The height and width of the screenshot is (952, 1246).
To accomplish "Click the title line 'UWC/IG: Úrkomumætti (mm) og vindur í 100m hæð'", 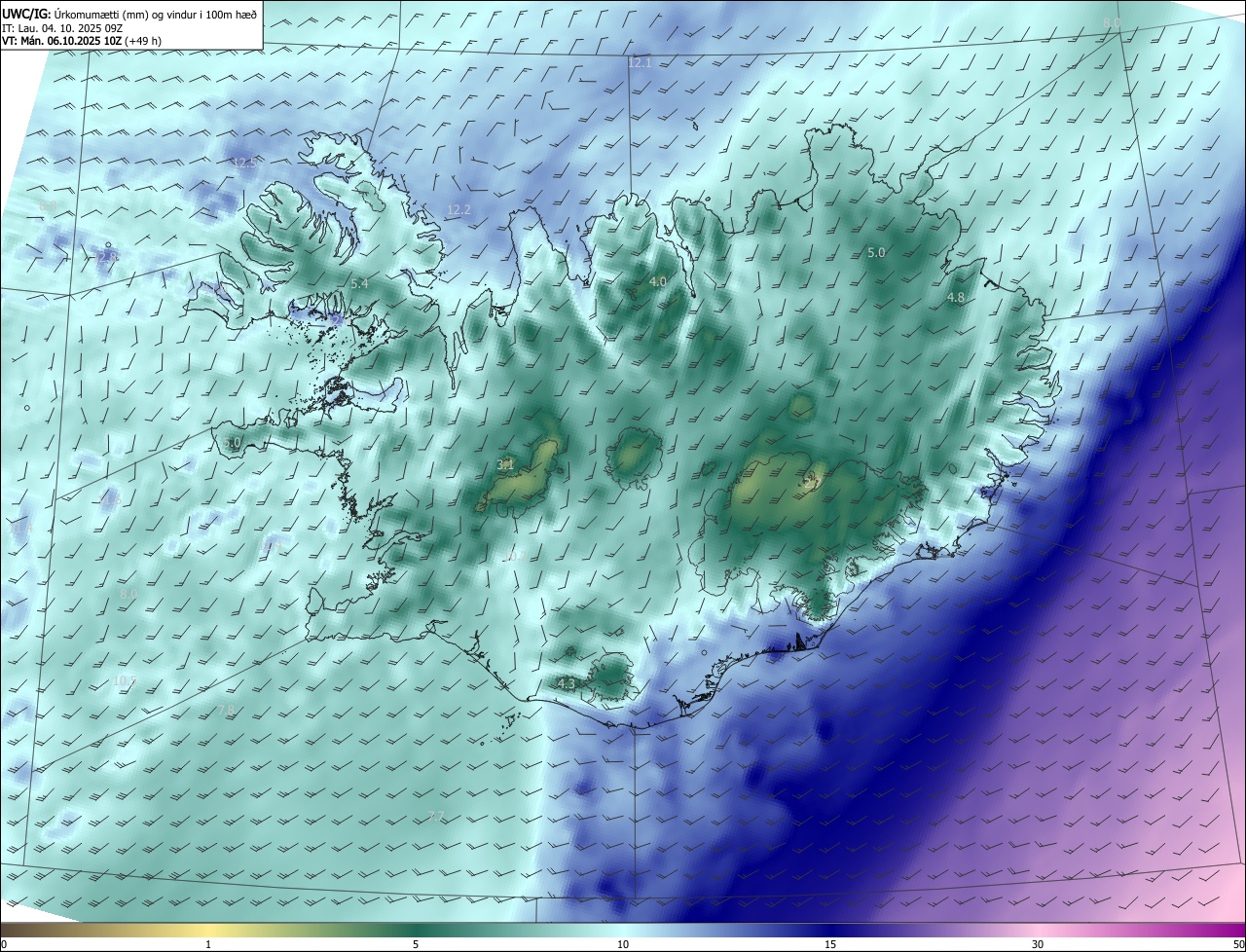I will click(x=130, y=13).
